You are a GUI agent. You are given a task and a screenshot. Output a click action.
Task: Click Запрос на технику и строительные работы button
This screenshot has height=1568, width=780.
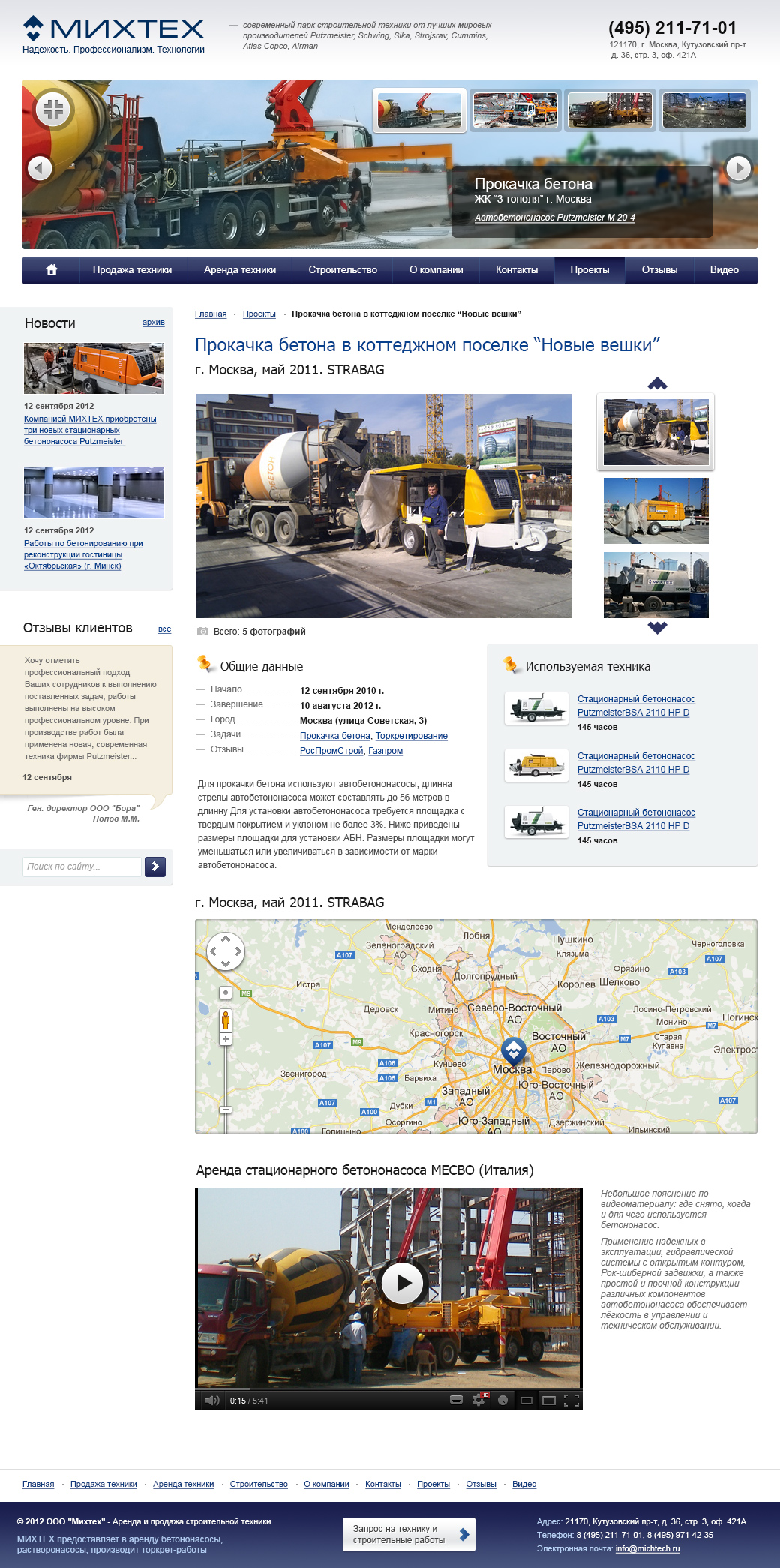[409, 1534]
